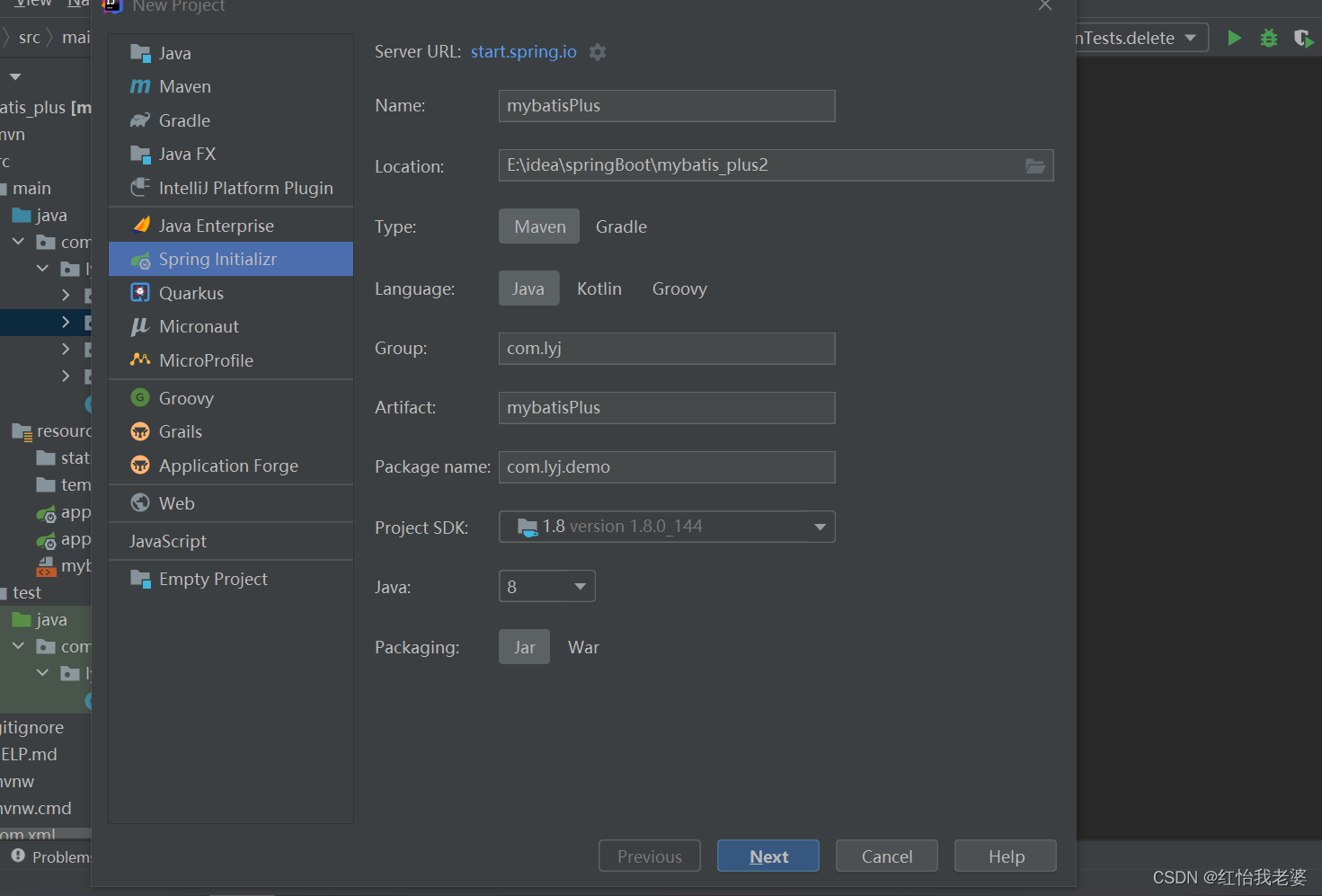
Task: Choose Empty Project
Action: tap(231, 579)
